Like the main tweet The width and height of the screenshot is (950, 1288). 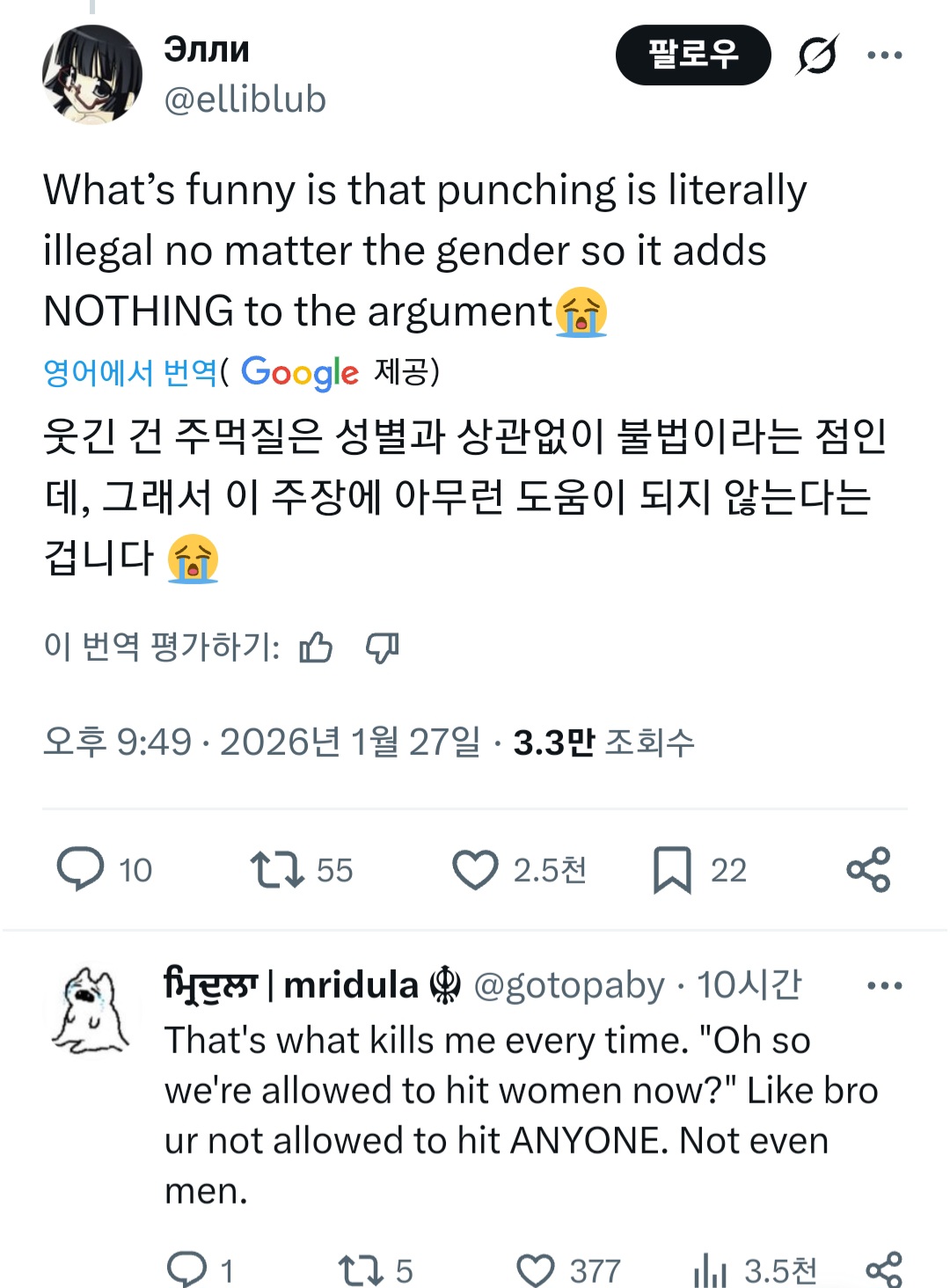(x=475, y=869)
